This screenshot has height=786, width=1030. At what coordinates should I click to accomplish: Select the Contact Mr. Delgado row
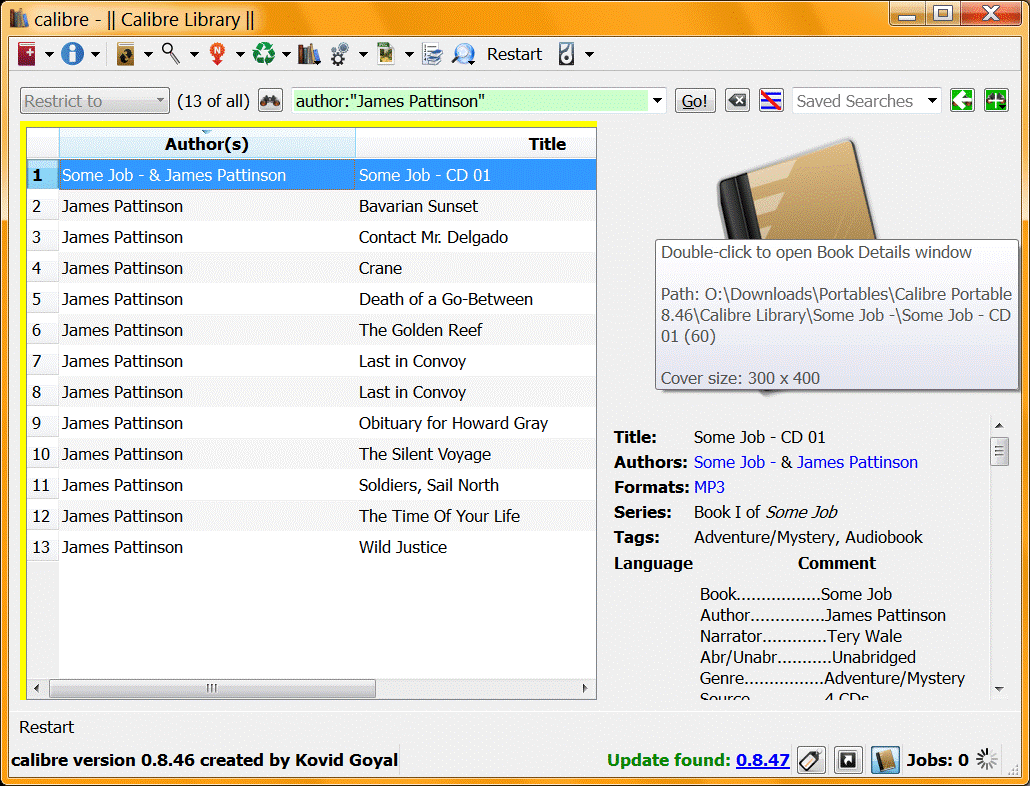pyautogui.click(x=311, y=237)
